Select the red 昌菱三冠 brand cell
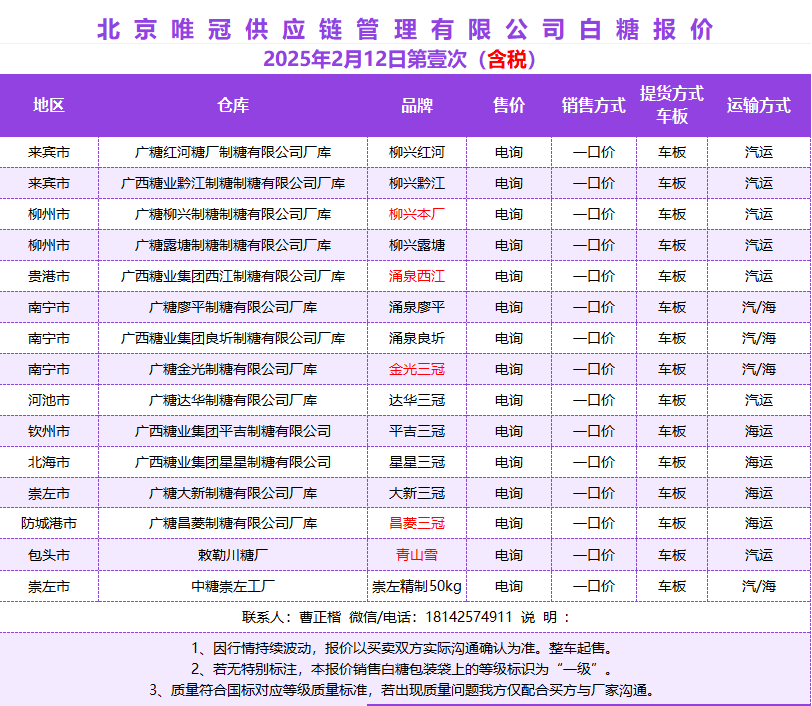The height and width of the screenshot is (706, 812). click(x=417, y=523)
